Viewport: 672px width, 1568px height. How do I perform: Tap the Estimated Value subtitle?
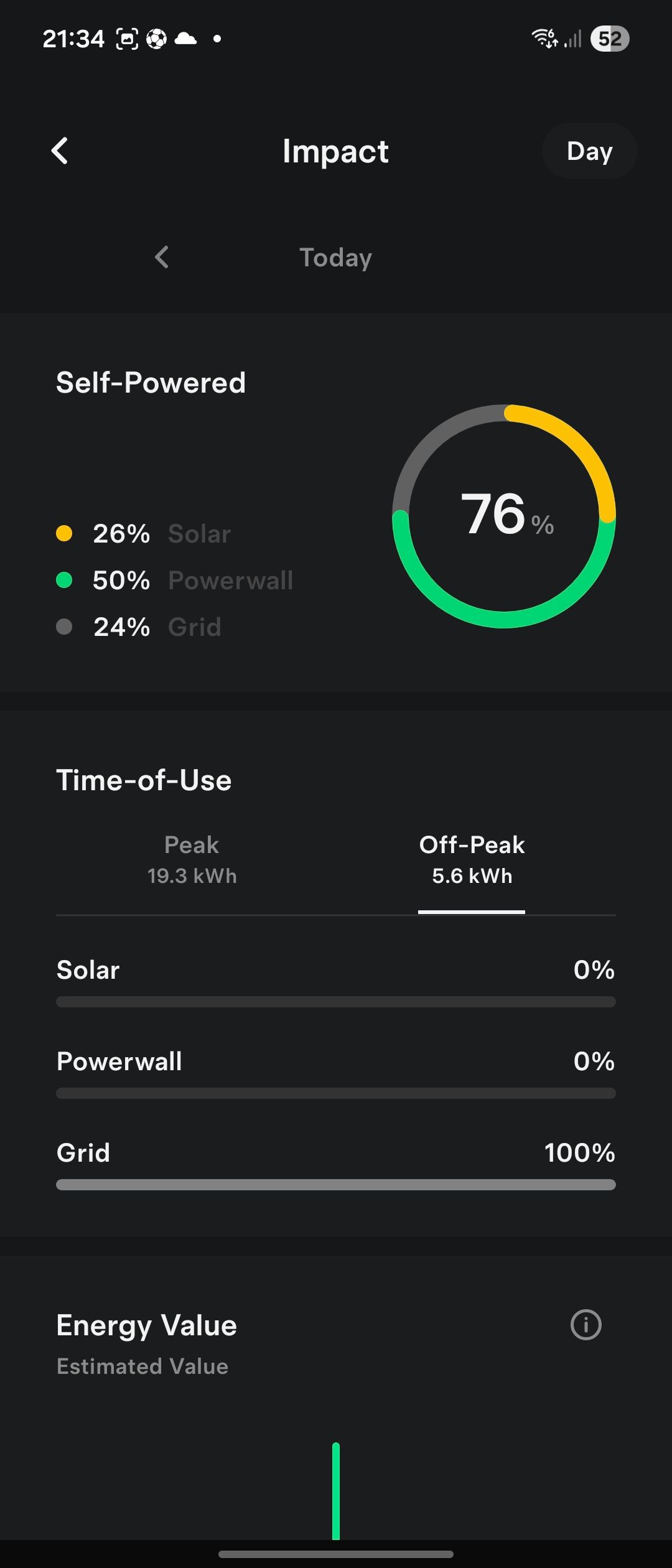click(x=142, y=1366)
